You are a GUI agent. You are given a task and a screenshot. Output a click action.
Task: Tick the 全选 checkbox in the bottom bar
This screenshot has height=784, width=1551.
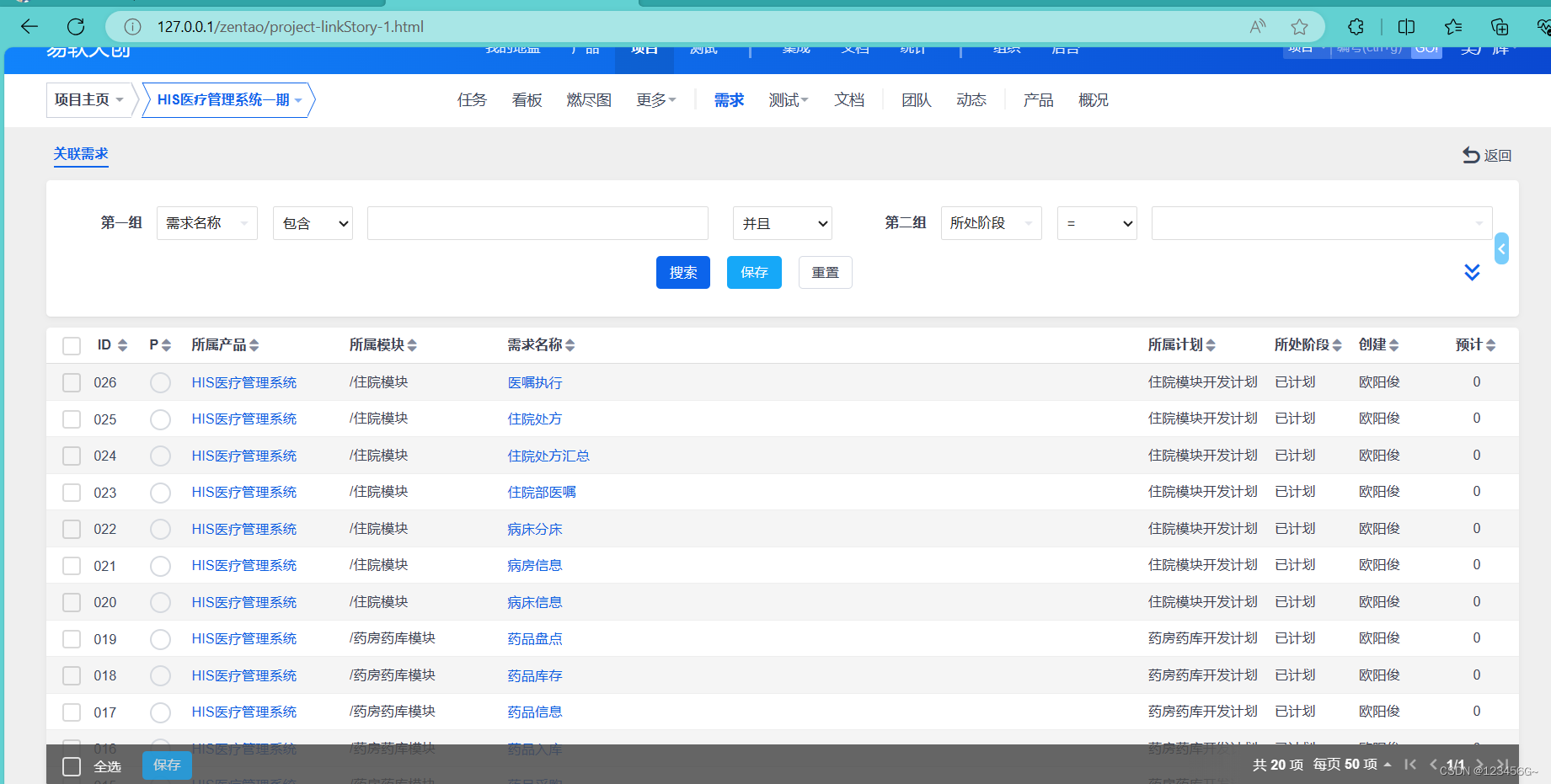[72, 766]
